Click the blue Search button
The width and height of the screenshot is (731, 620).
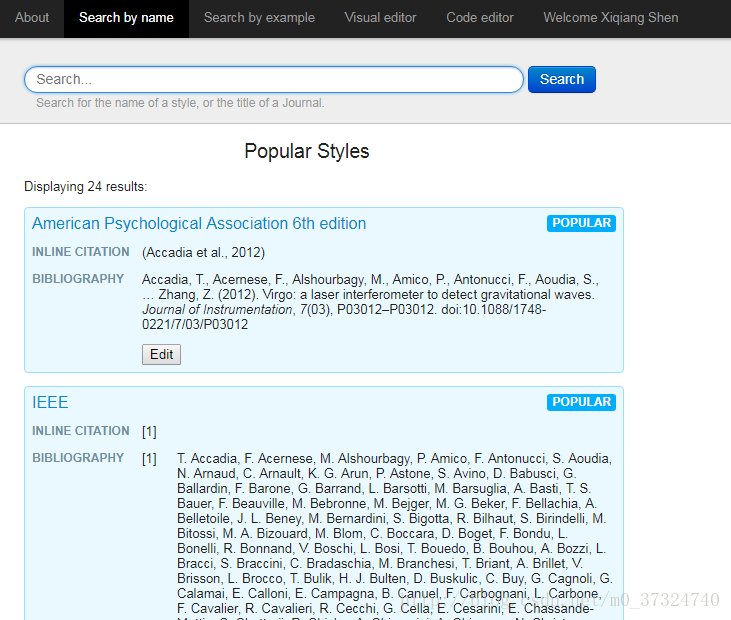(562, 79)
